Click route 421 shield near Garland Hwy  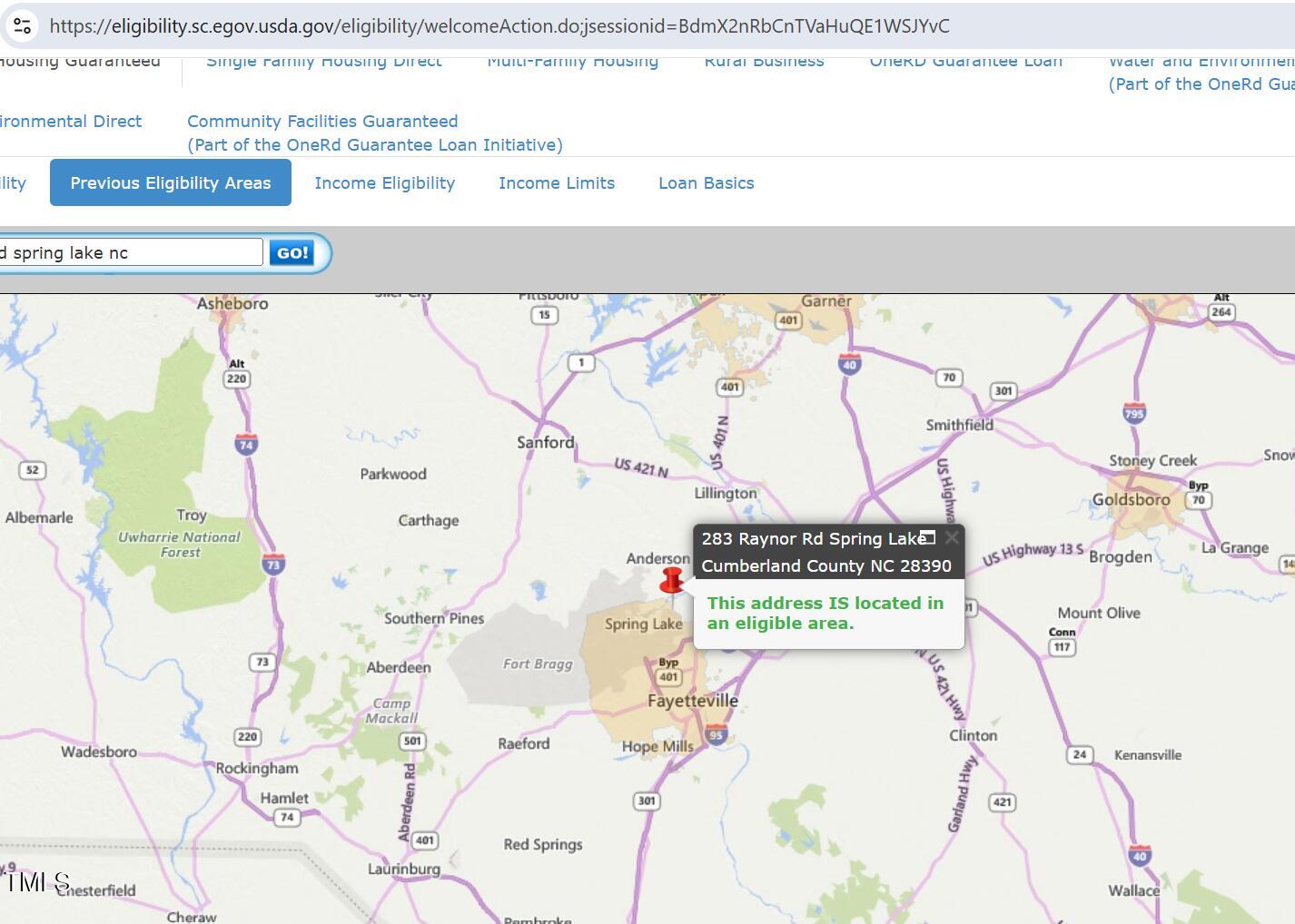[x=1003, y=801]
